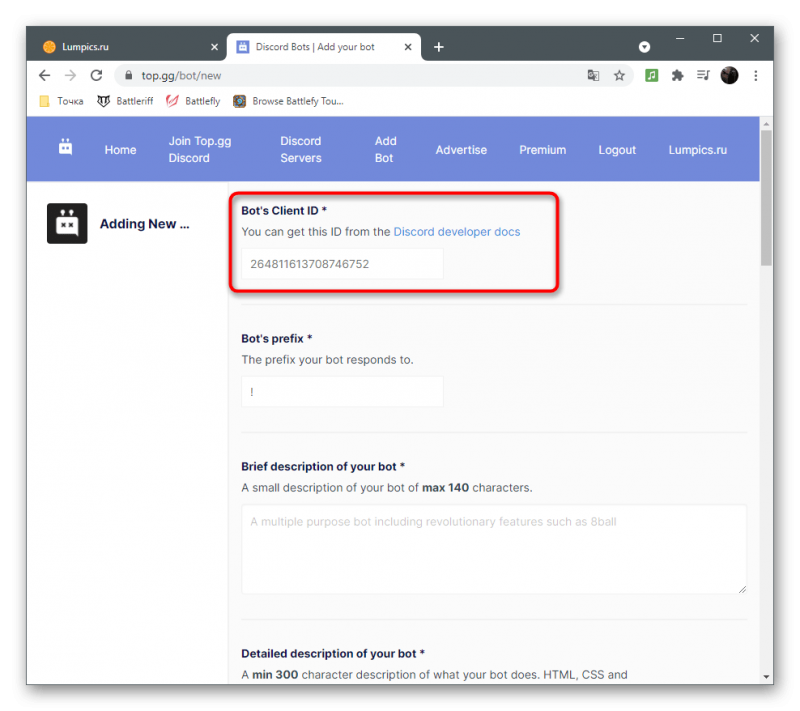The image size is (800, 711).
Task: Click into the Bot's prefix field
Action: click(x=342, y=392)
